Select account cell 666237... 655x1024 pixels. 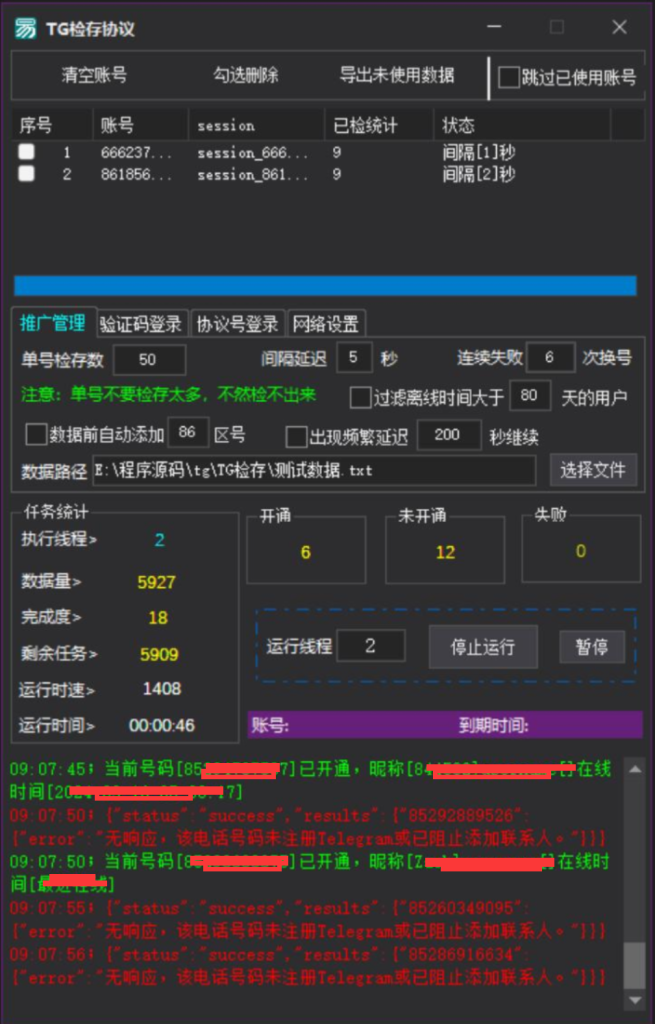pyautogui.click(x=136, y=153)
